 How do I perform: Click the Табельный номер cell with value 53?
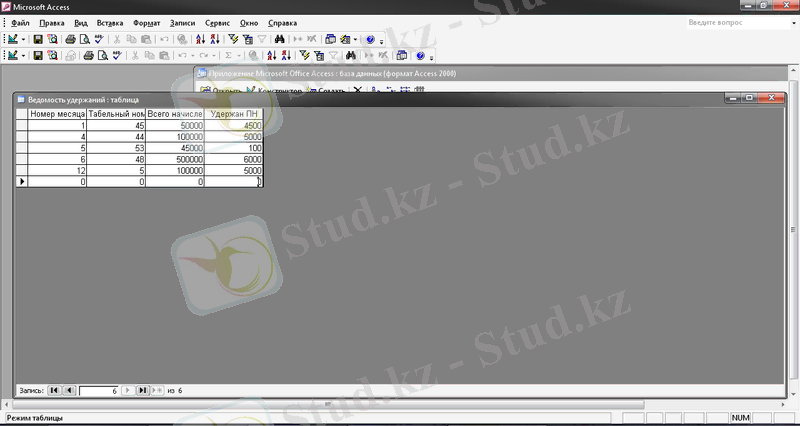tap(116, 148)
